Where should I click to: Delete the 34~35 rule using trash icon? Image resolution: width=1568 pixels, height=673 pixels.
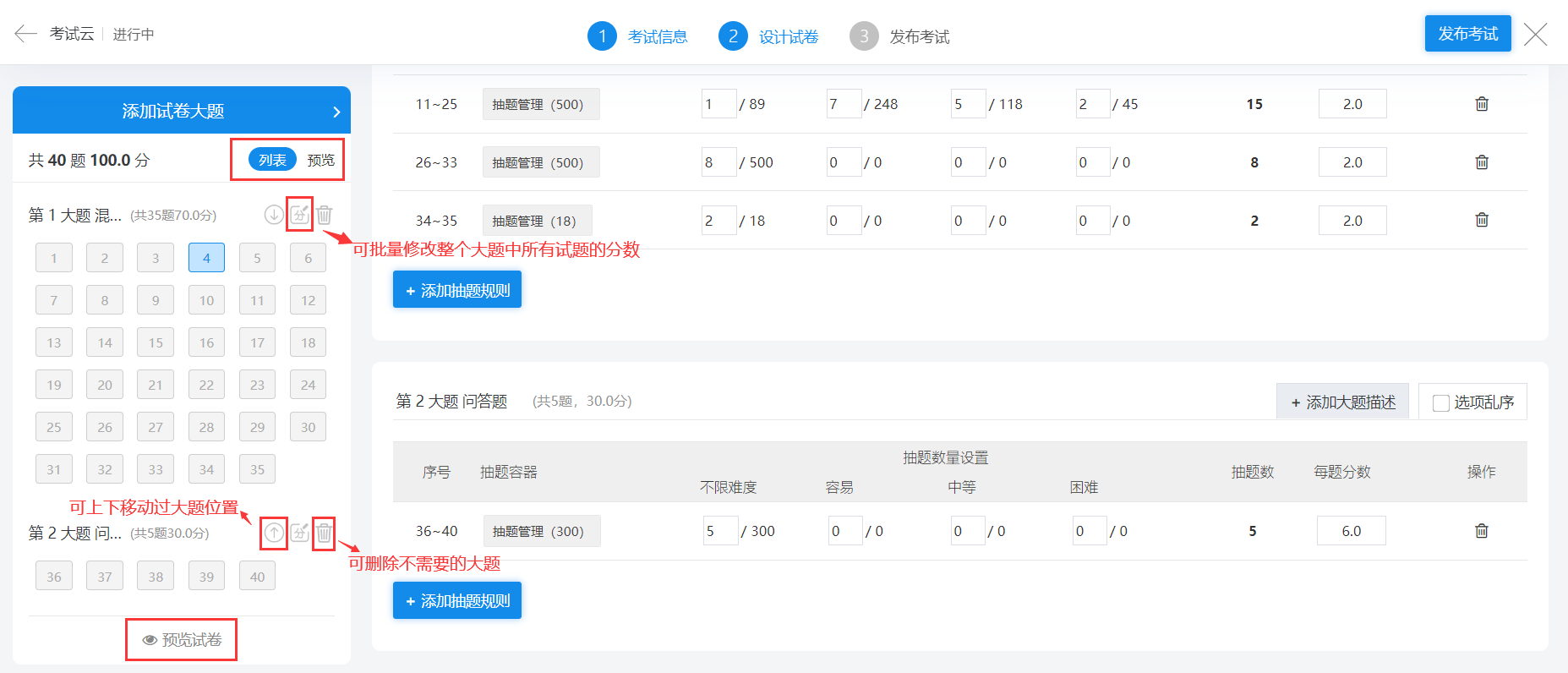(x=1481, y=220)
